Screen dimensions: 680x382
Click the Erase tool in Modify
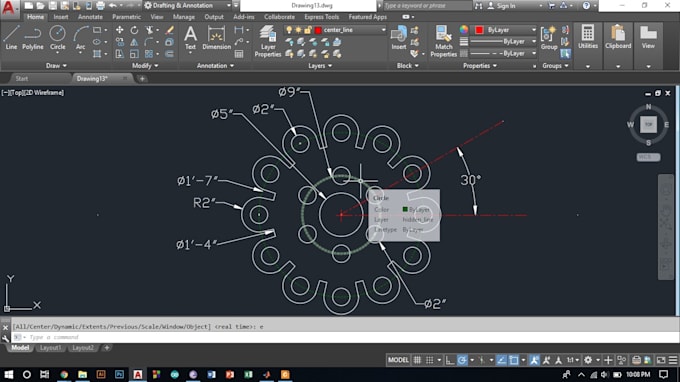[169, 30]
